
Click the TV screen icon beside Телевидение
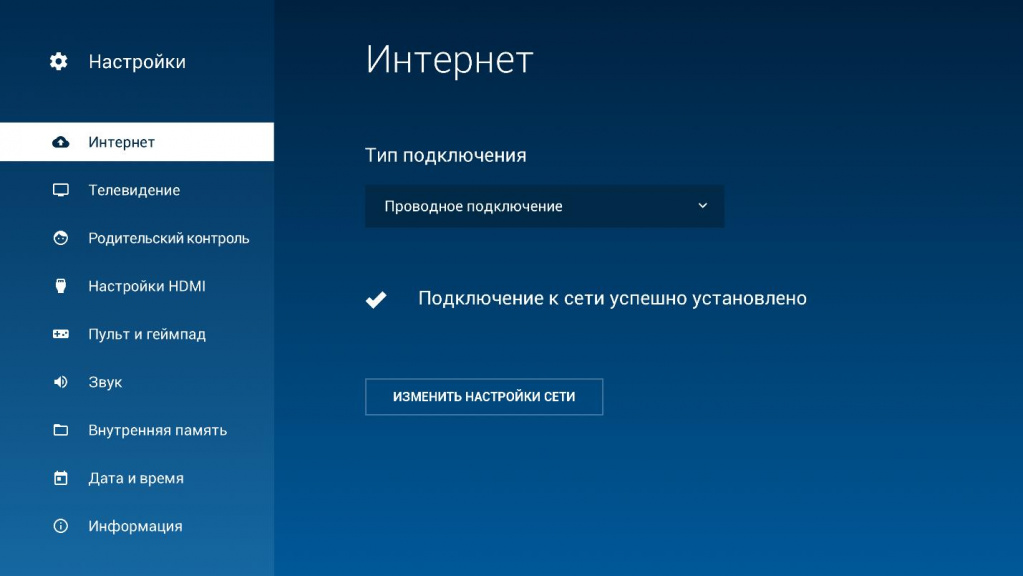pos(61,190)
